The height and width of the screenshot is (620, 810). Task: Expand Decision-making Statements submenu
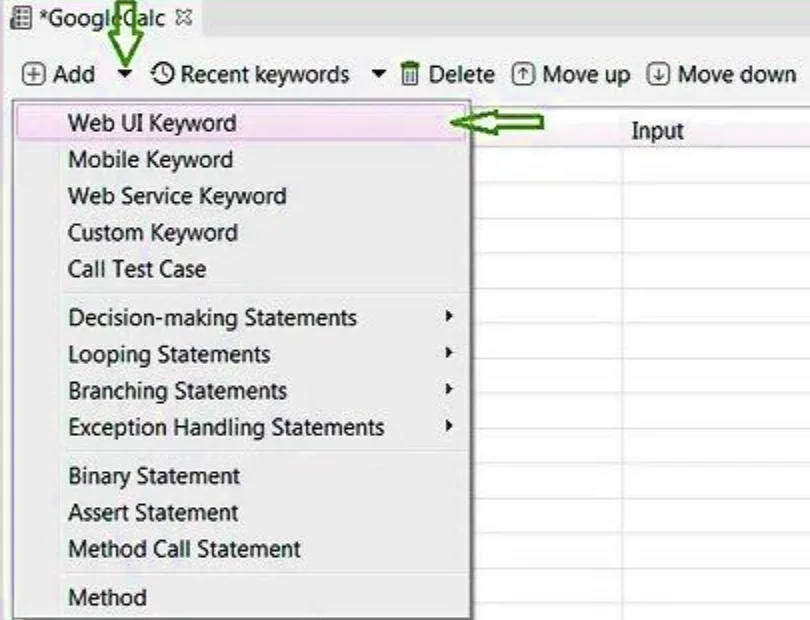(212, 318)
